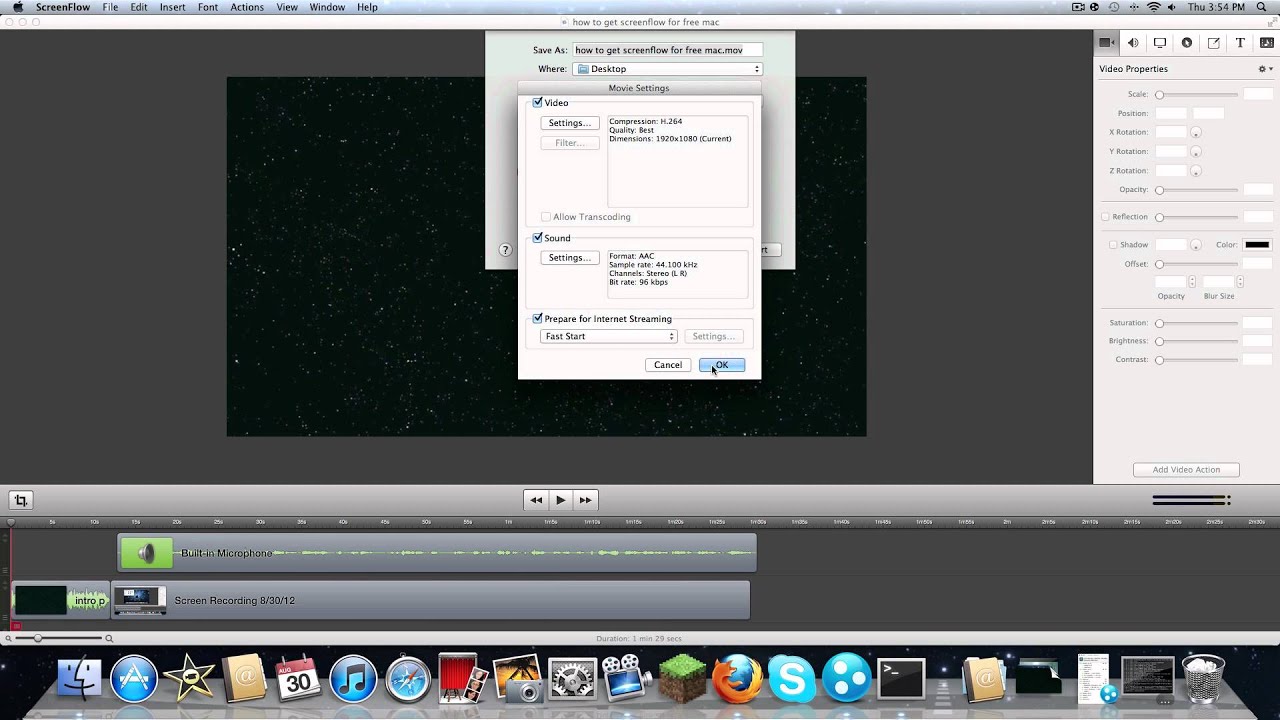1280x720 pixels.
Task: Open the Insert menu
Action: point(172,7)
